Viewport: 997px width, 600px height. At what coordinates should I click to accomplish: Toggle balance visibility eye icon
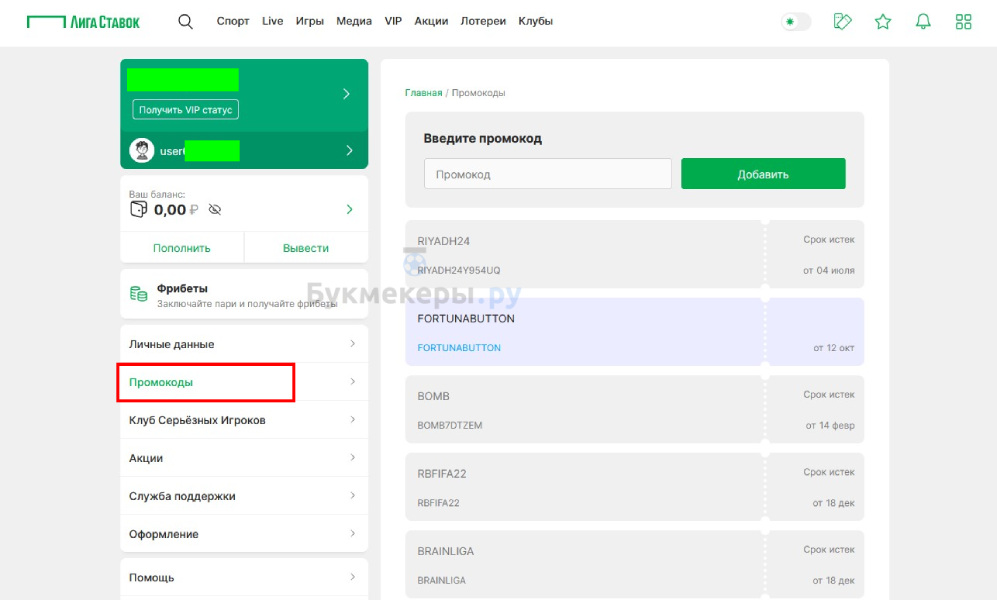click(x=215, y=210)
